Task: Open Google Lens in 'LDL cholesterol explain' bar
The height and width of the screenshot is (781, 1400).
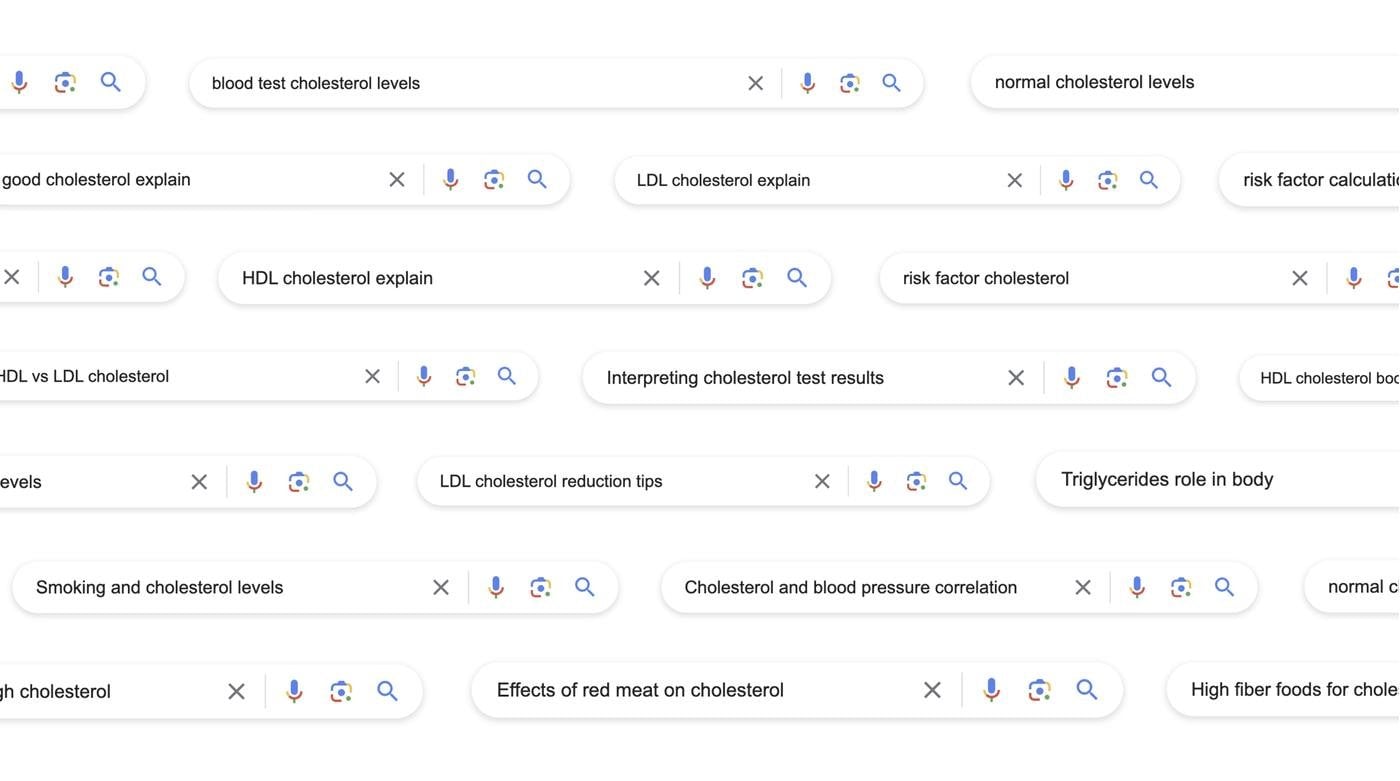Action: tap(1107, 180)
